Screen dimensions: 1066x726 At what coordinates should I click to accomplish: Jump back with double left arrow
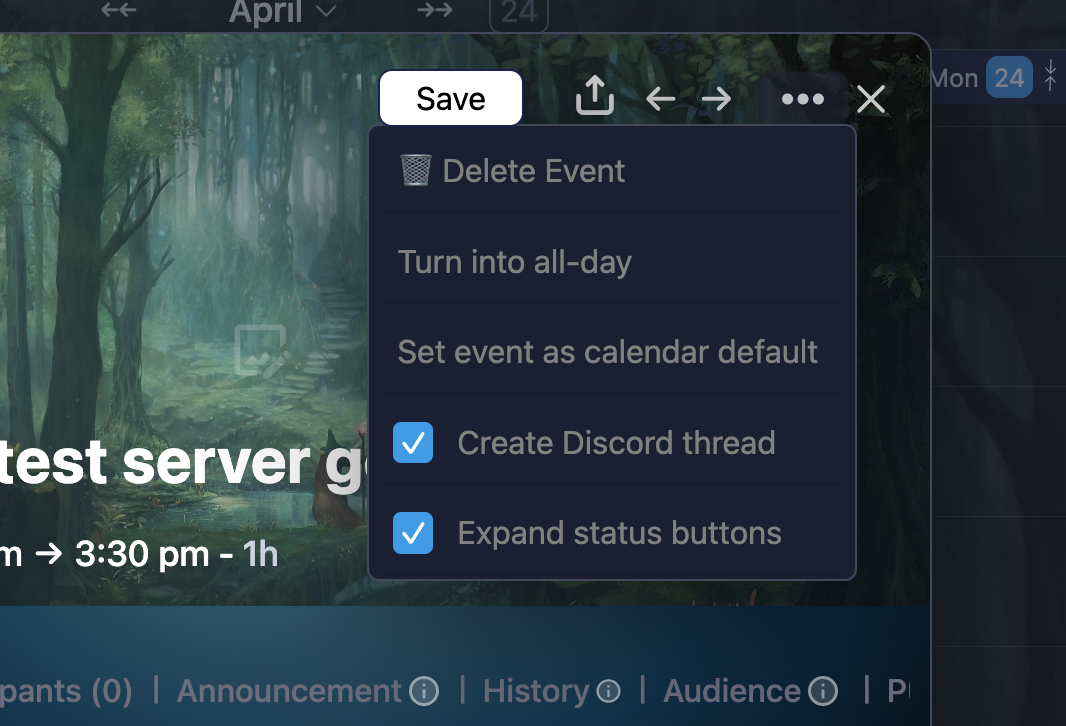[118, 10]
